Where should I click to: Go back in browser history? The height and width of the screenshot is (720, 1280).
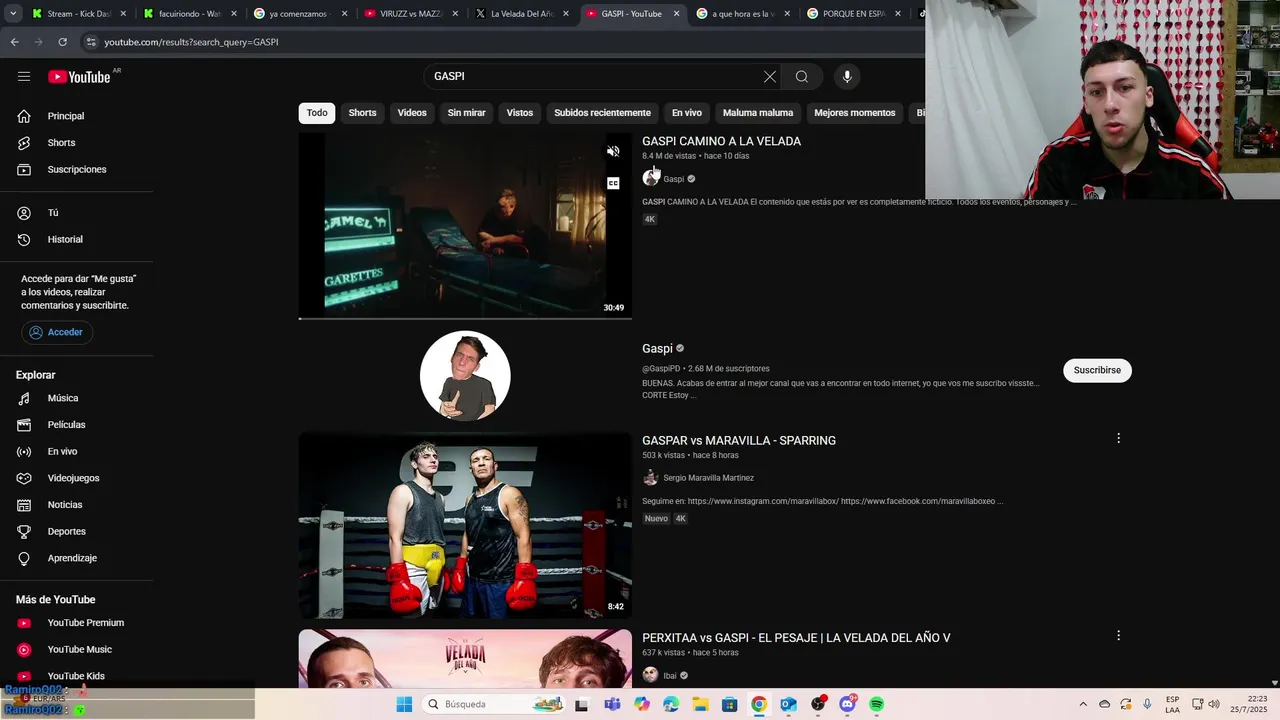[14, 42]
